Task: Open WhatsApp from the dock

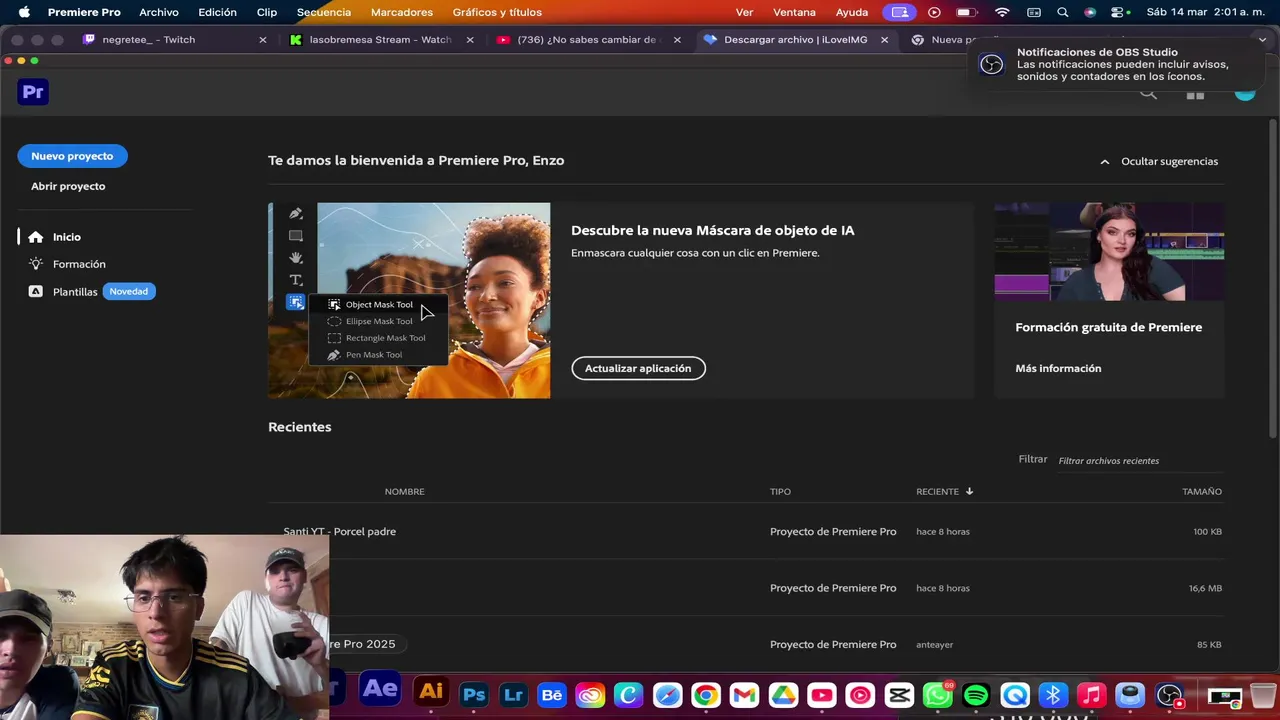Action: (938, 694)
